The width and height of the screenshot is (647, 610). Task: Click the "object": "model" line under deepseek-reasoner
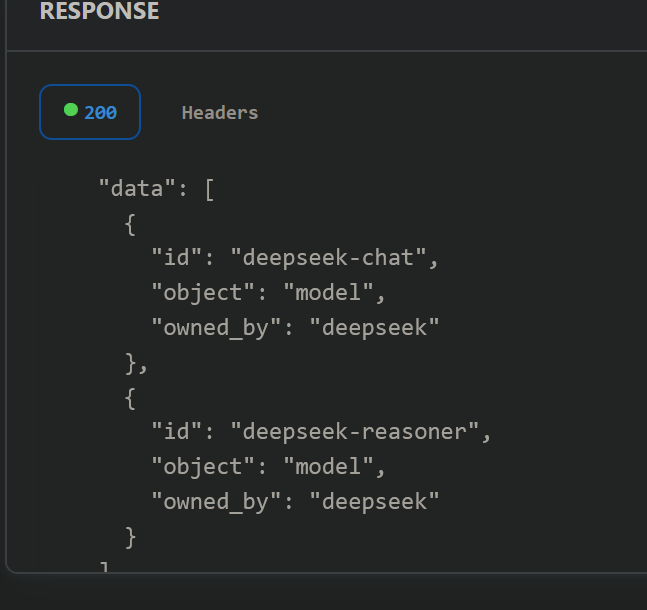[268, 467]
